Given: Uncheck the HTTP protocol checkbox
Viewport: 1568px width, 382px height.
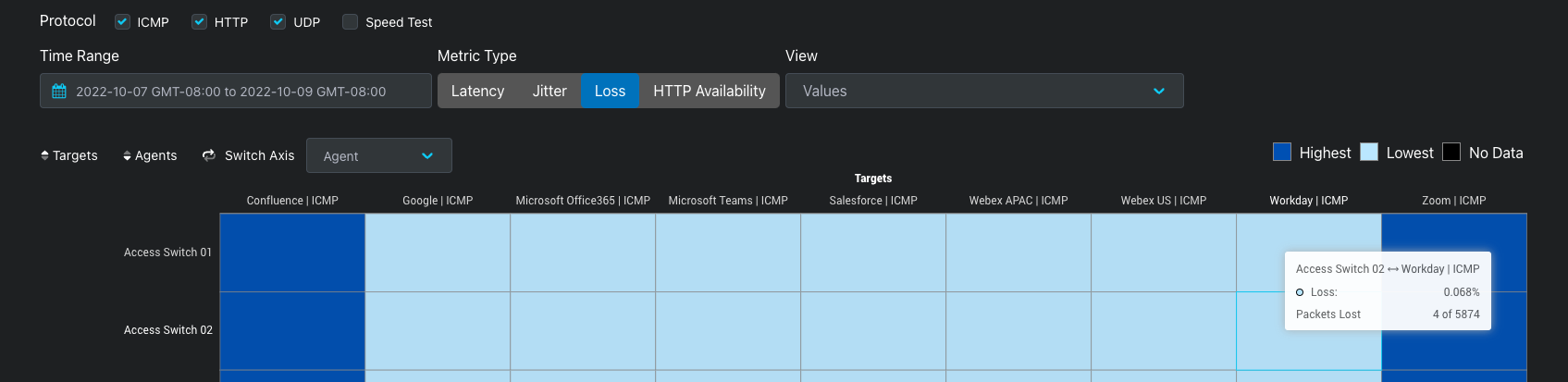Looking at the screenshot, I should coord(199,22).
